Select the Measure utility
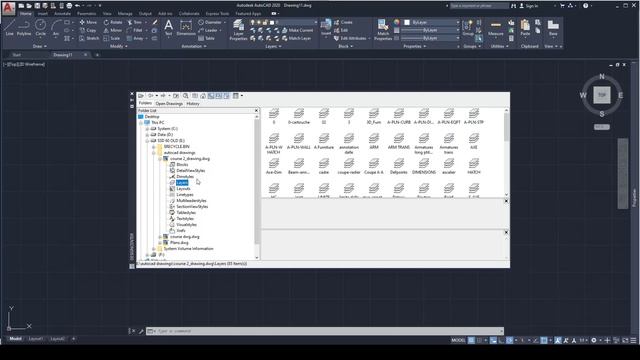The width and height of the screenshot is (640, 360). coord(496,28)
